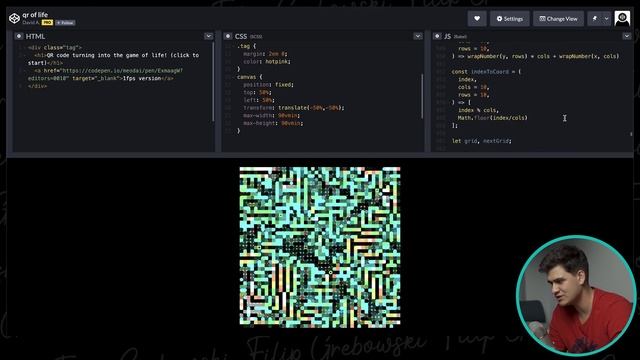The height and width of the screenshot is (360, 640).
Task: Click the 'position: fixed;' line in CSS
Action: 269,84
